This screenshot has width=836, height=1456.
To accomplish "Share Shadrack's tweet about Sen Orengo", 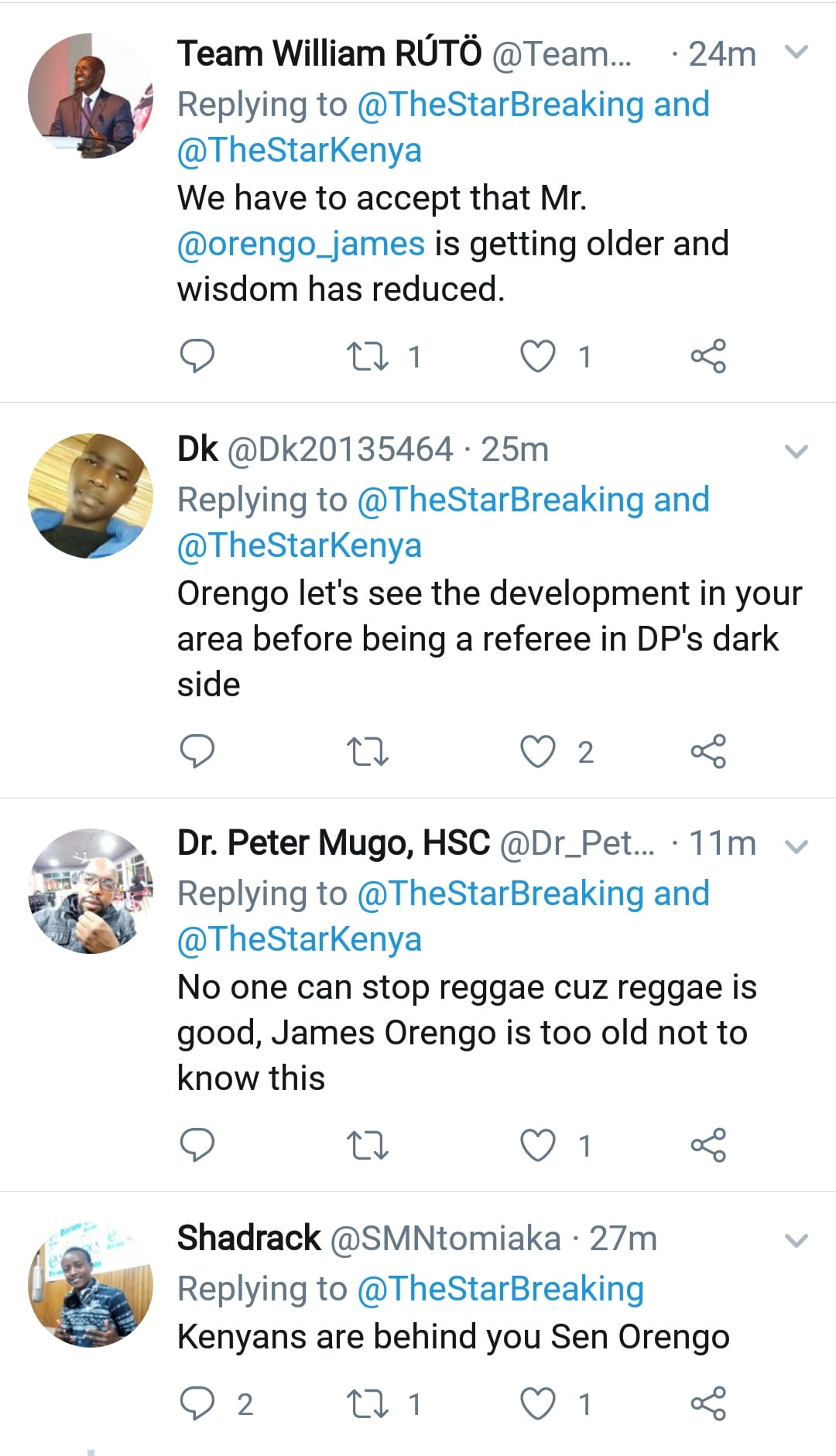I will click(x=708, y=1404).
